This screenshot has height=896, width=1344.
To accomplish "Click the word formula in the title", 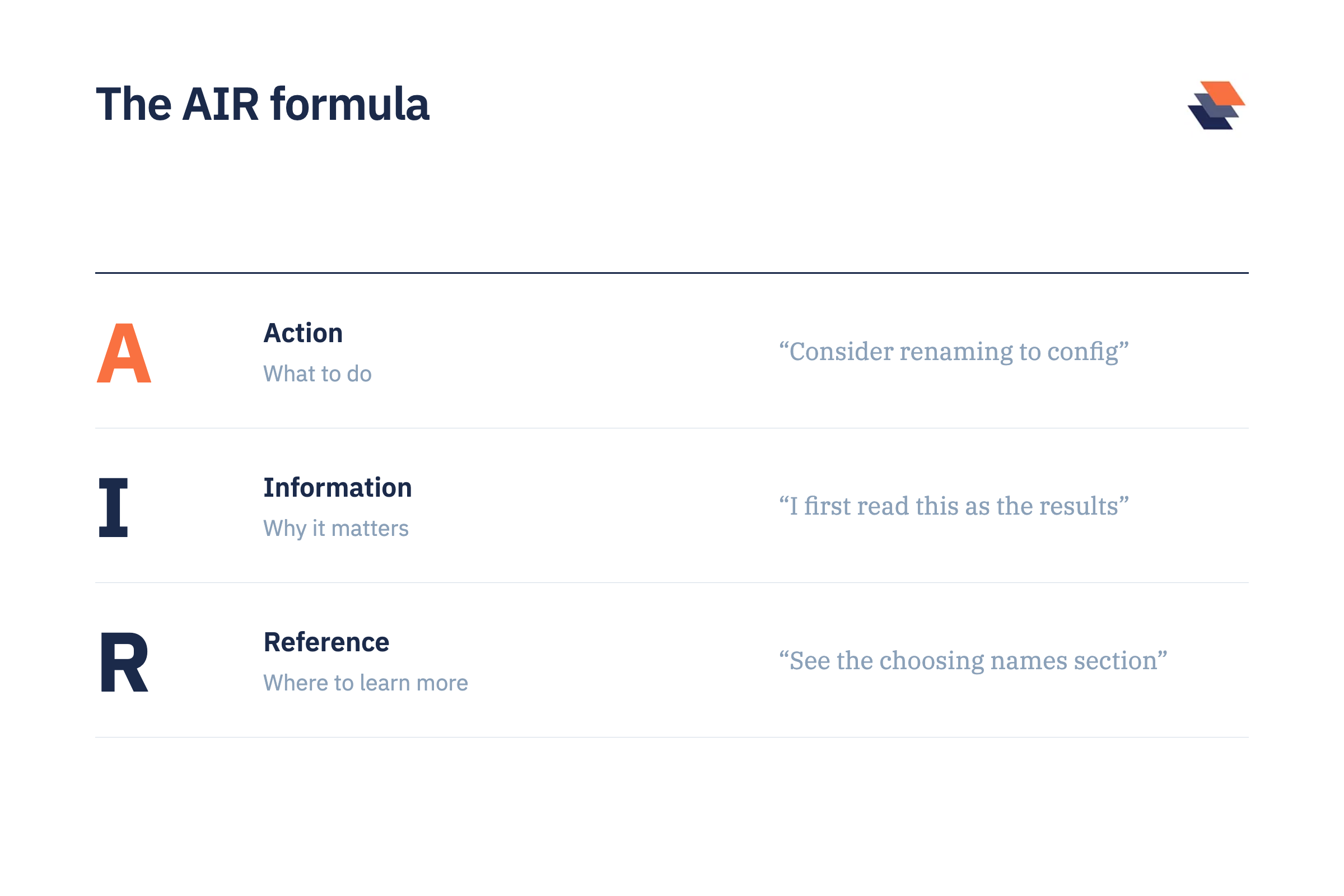I will pyautogui.click(x=349, y=104).
